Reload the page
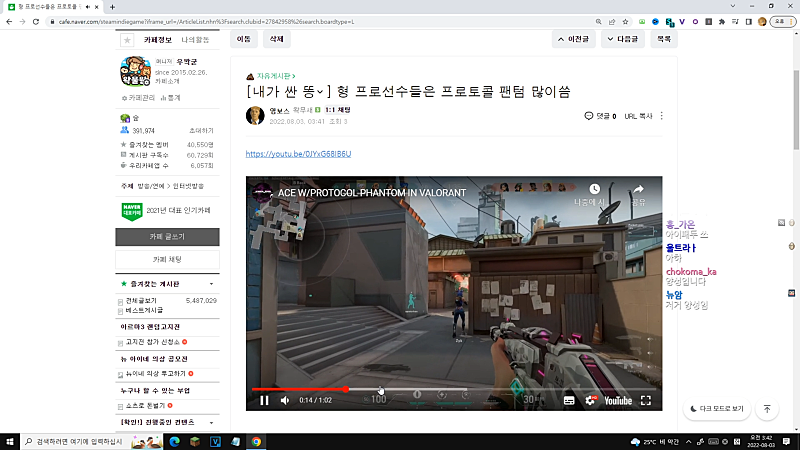The width and height of the screenshot is (800, 450). click(36, 21)
